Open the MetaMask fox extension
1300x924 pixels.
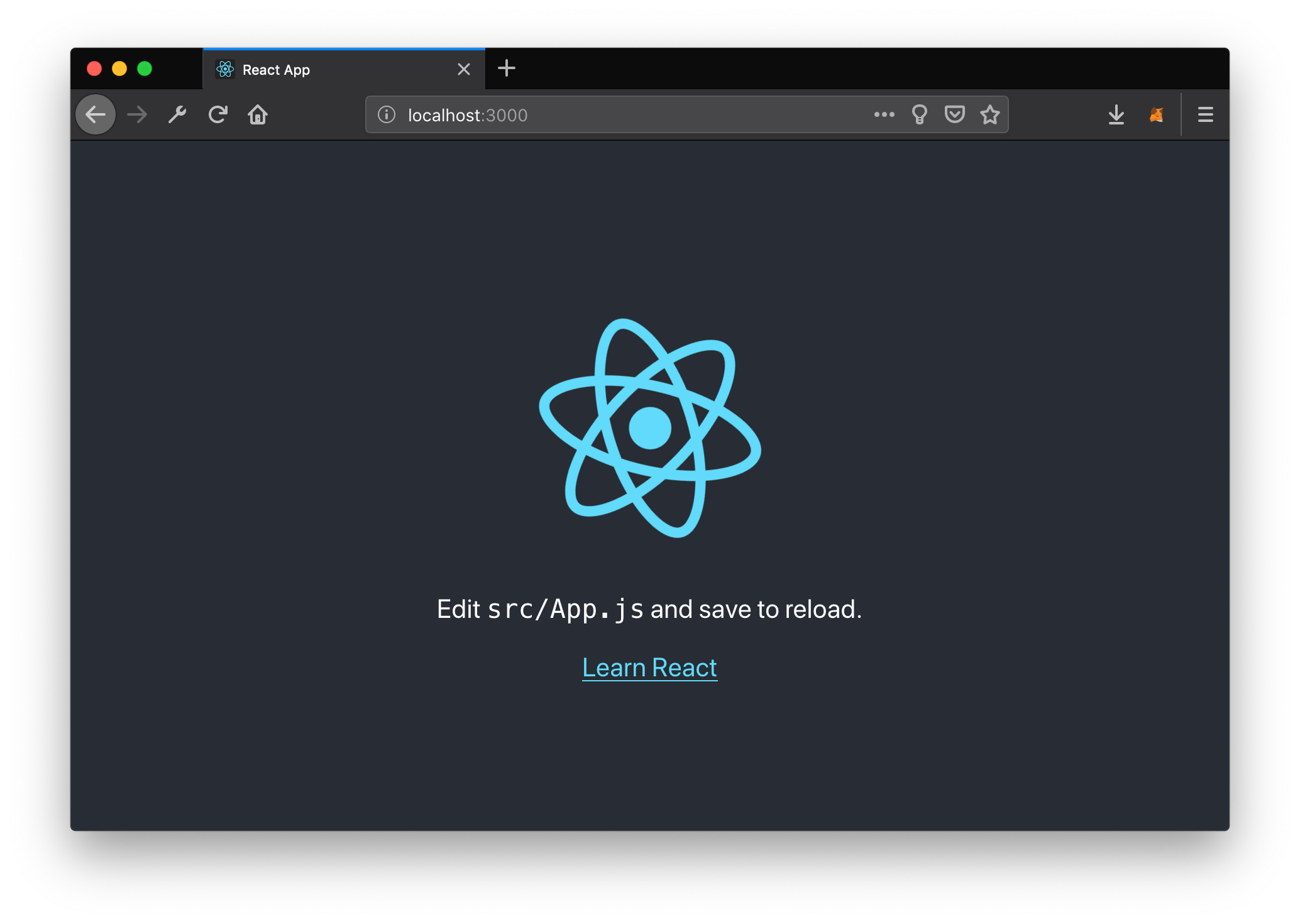coord(1157,115)
